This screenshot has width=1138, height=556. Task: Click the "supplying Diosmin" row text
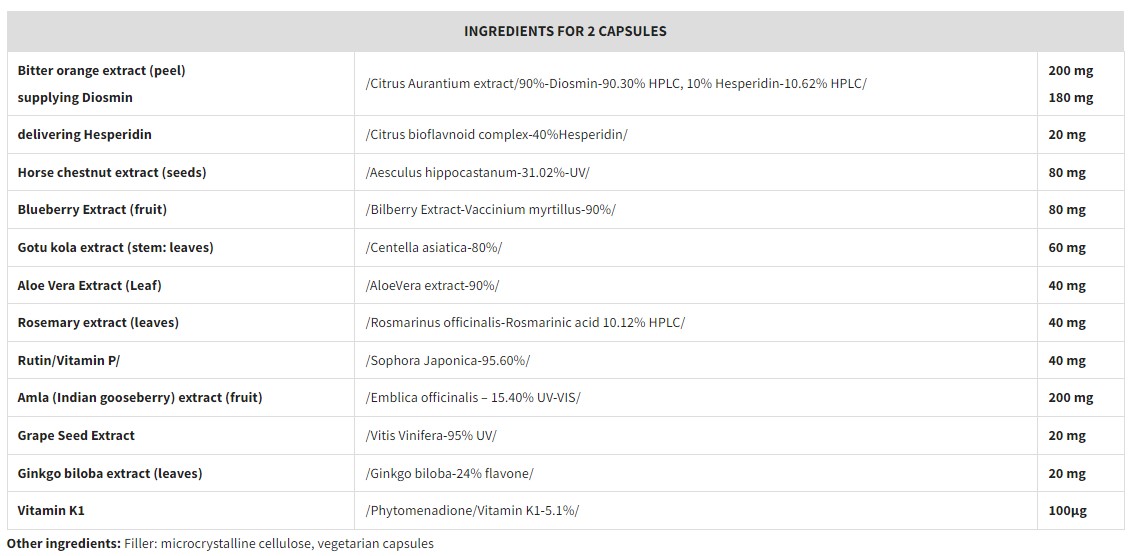[75, 98]
